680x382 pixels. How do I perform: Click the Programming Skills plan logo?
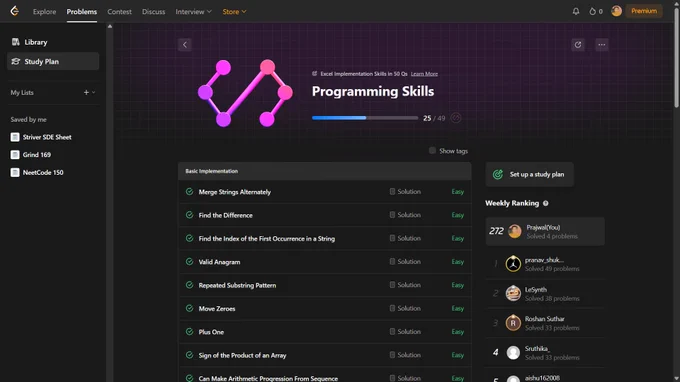pyautogui.click(x=245, y=93)
